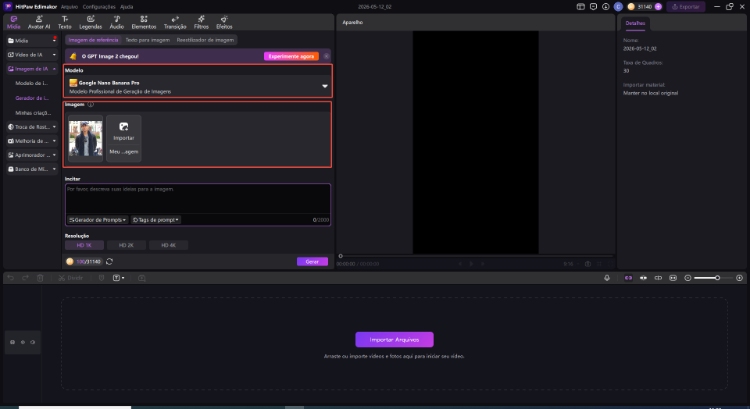Switch to Imagem de referência tab
The height and width of the screenshot is (409, 750).
click(93, 40)
